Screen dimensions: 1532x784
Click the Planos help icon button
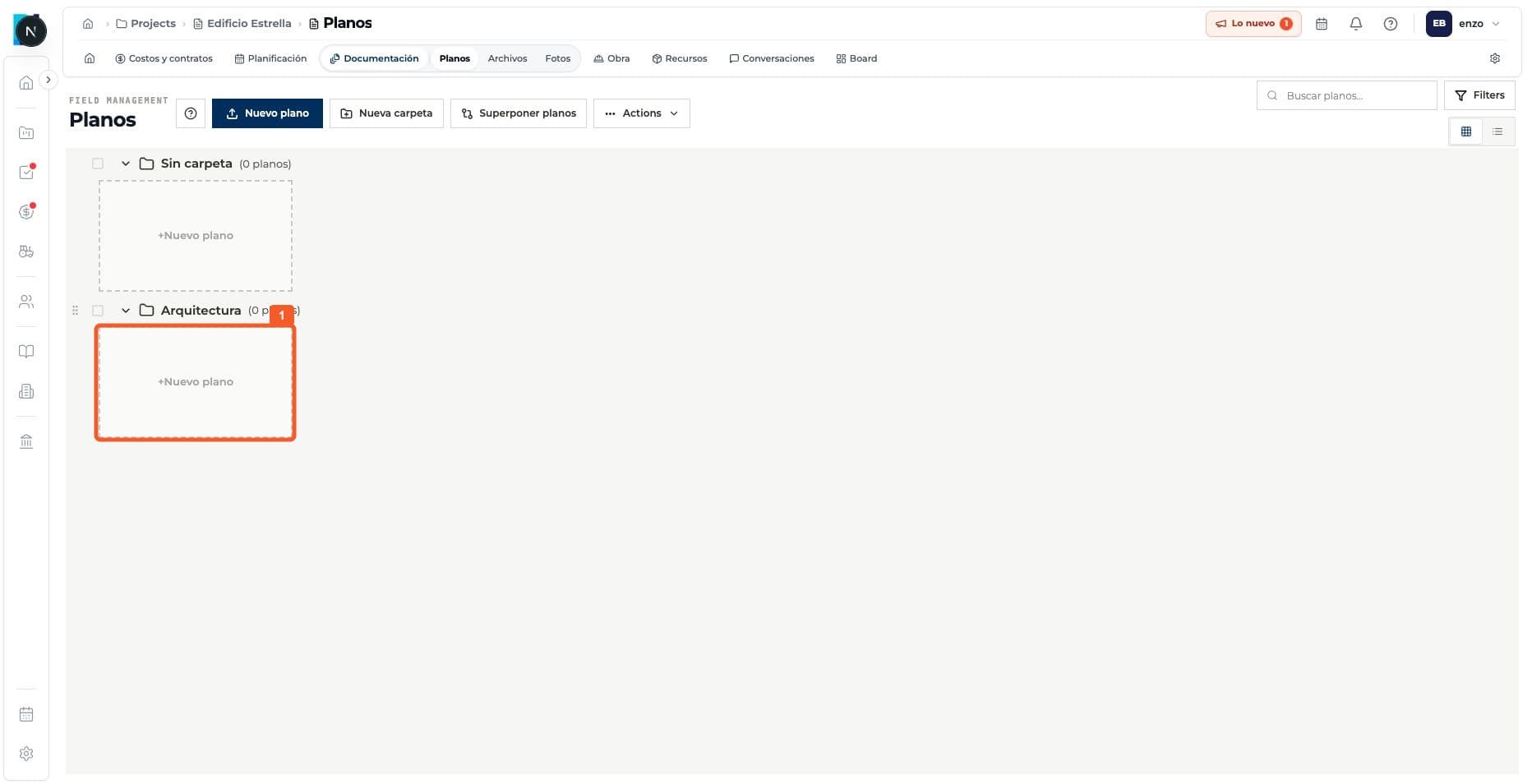191,113
